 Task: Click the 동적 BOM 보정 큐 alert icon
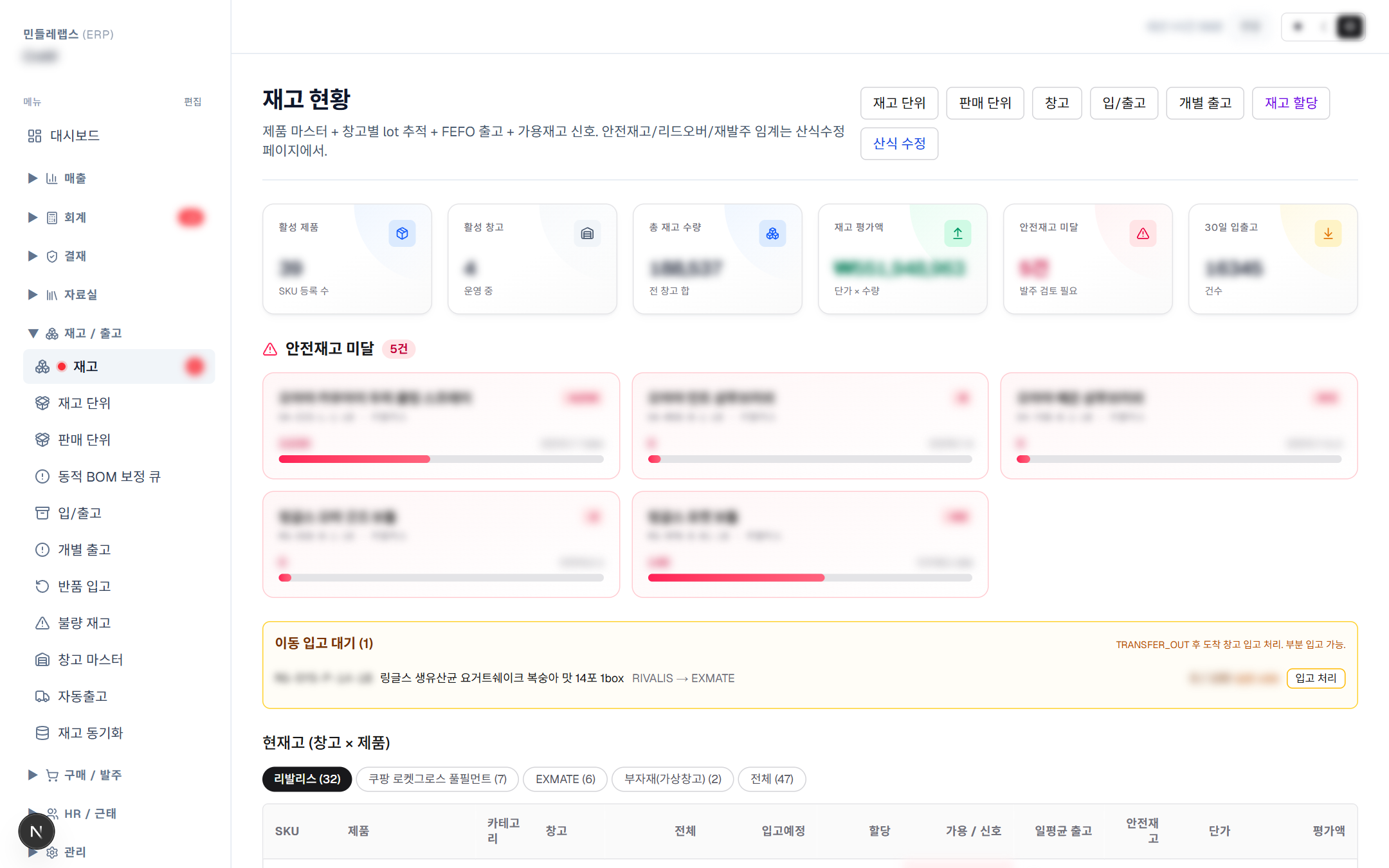(42, 476)
